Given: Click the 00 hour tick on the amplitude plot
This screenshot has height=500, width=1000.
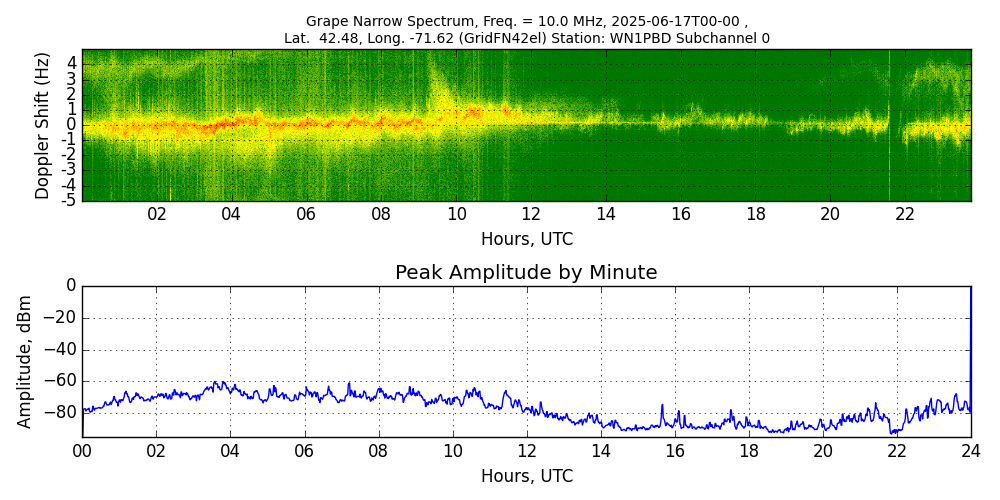Looking at the screenshot, I should tap(82, 451).
